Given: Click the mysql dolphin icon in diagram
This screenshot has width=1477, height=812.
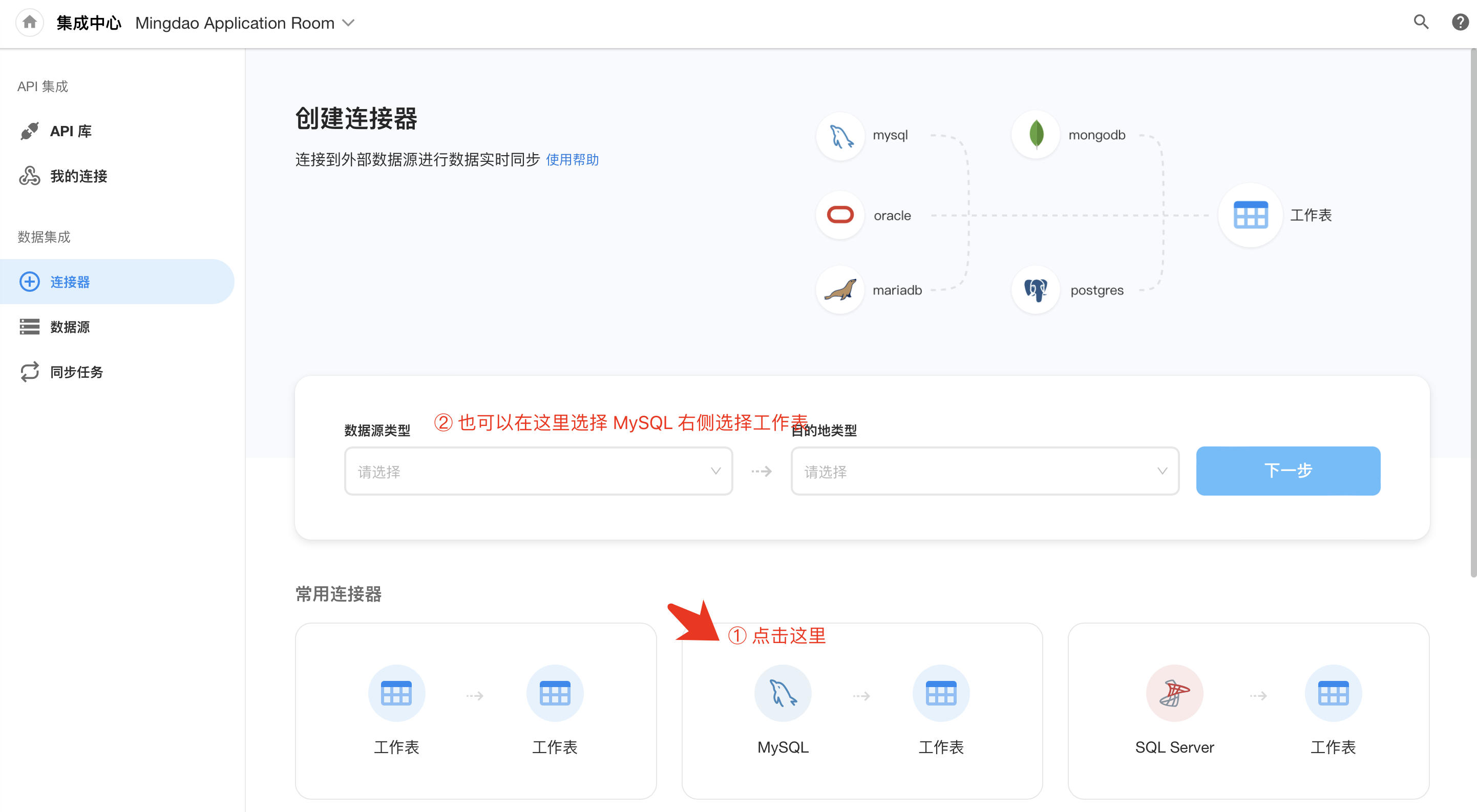Looking at the screenshot, I should (840, 136).
